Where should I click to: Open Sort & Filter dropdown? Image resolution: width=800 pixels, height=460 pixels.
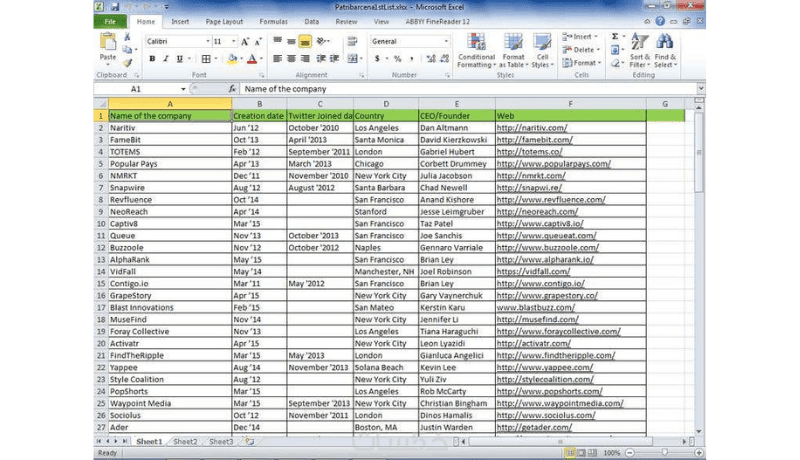point(639,50)
